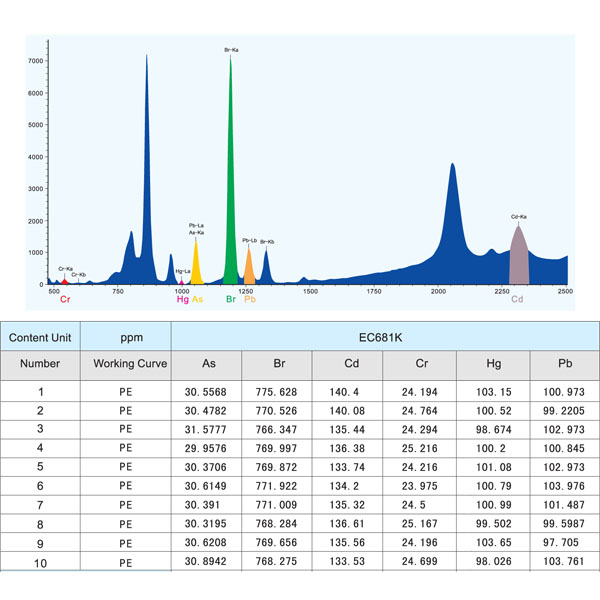Click the magenta Hg element label
The width and height of the screenshot is (600, 600).
click(182, 299)
